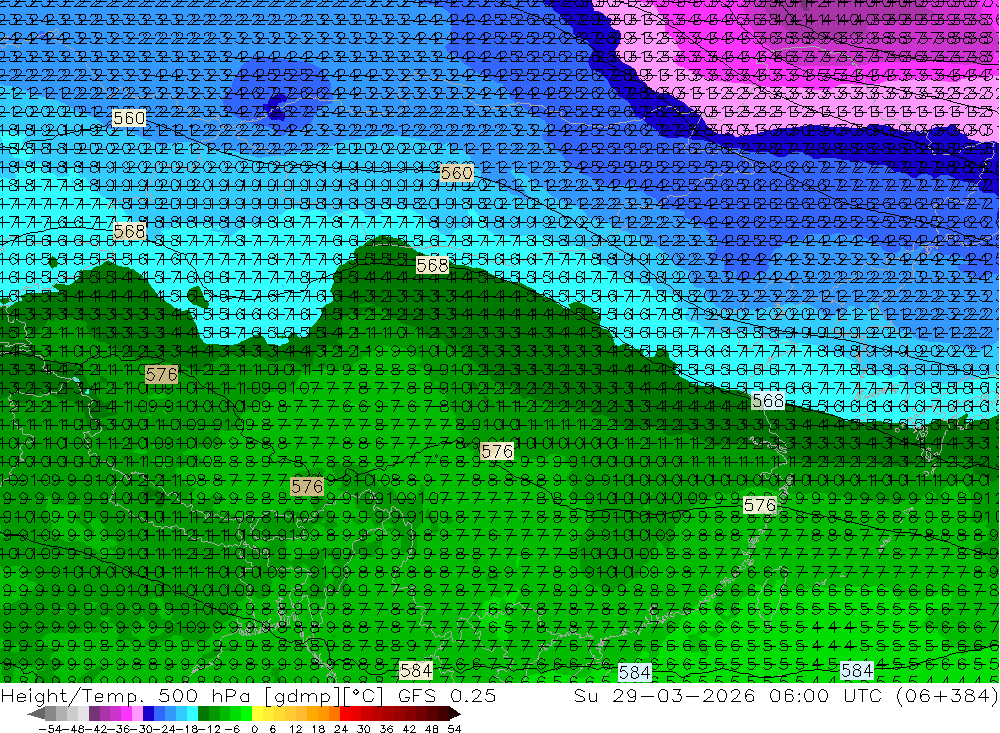Click the leftmost '560' contour label
1000x733 pixels.
(x=129, y=118)
